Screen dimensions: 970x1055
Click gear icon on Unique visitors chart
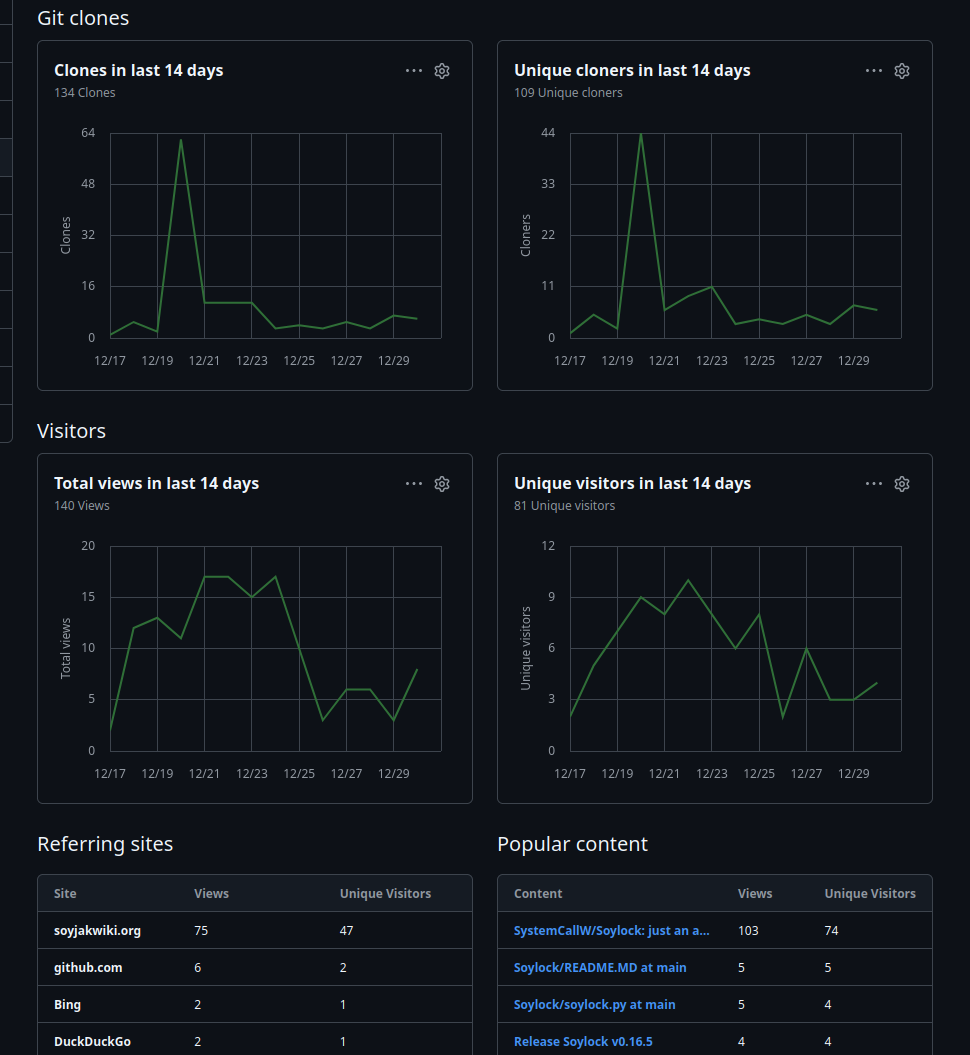(902, 484)
